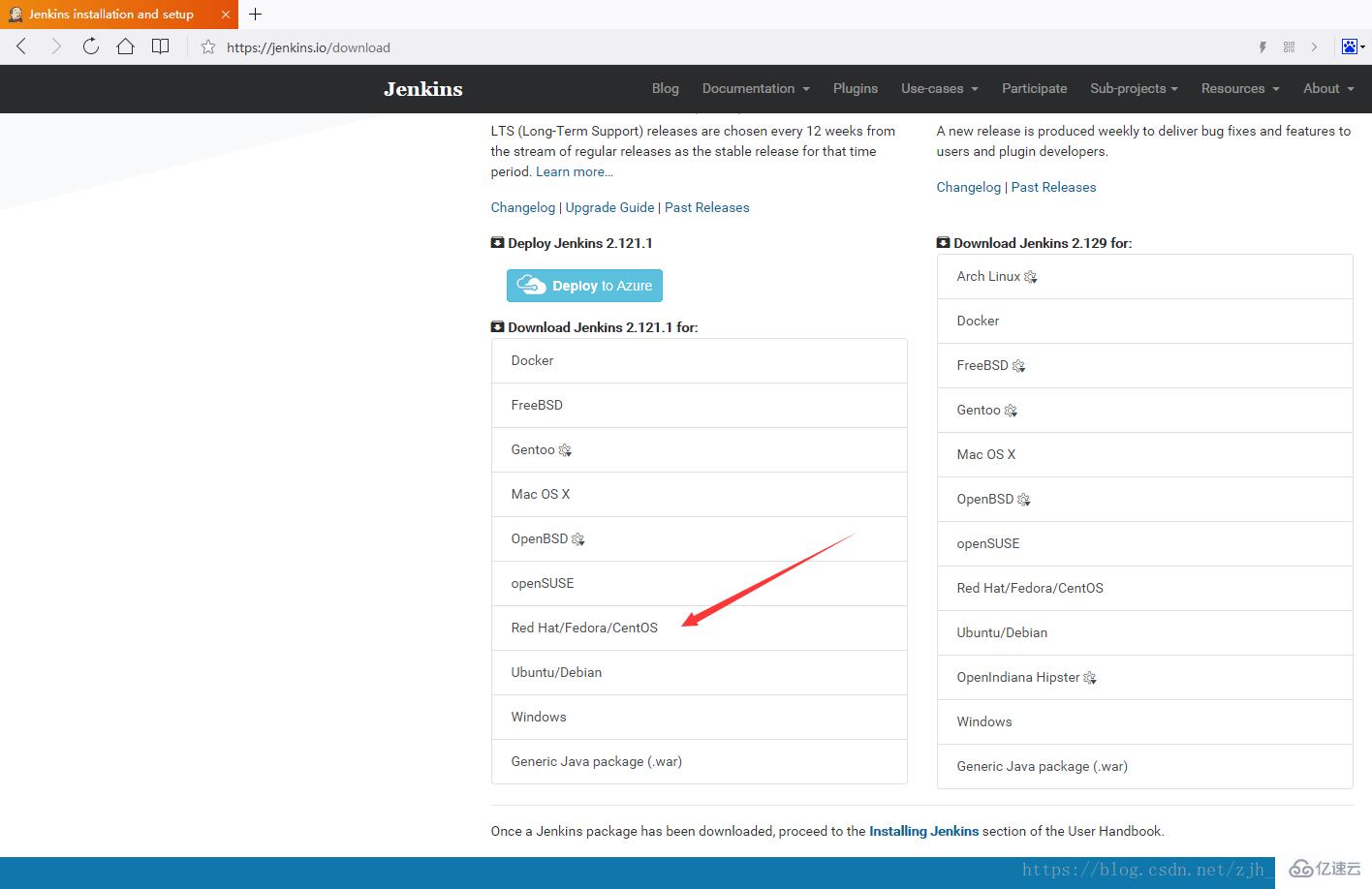Select Generic Java package (.war) for 2.121.1
The width and height of the screenshot is (1372, 889).
pos(700,761)
